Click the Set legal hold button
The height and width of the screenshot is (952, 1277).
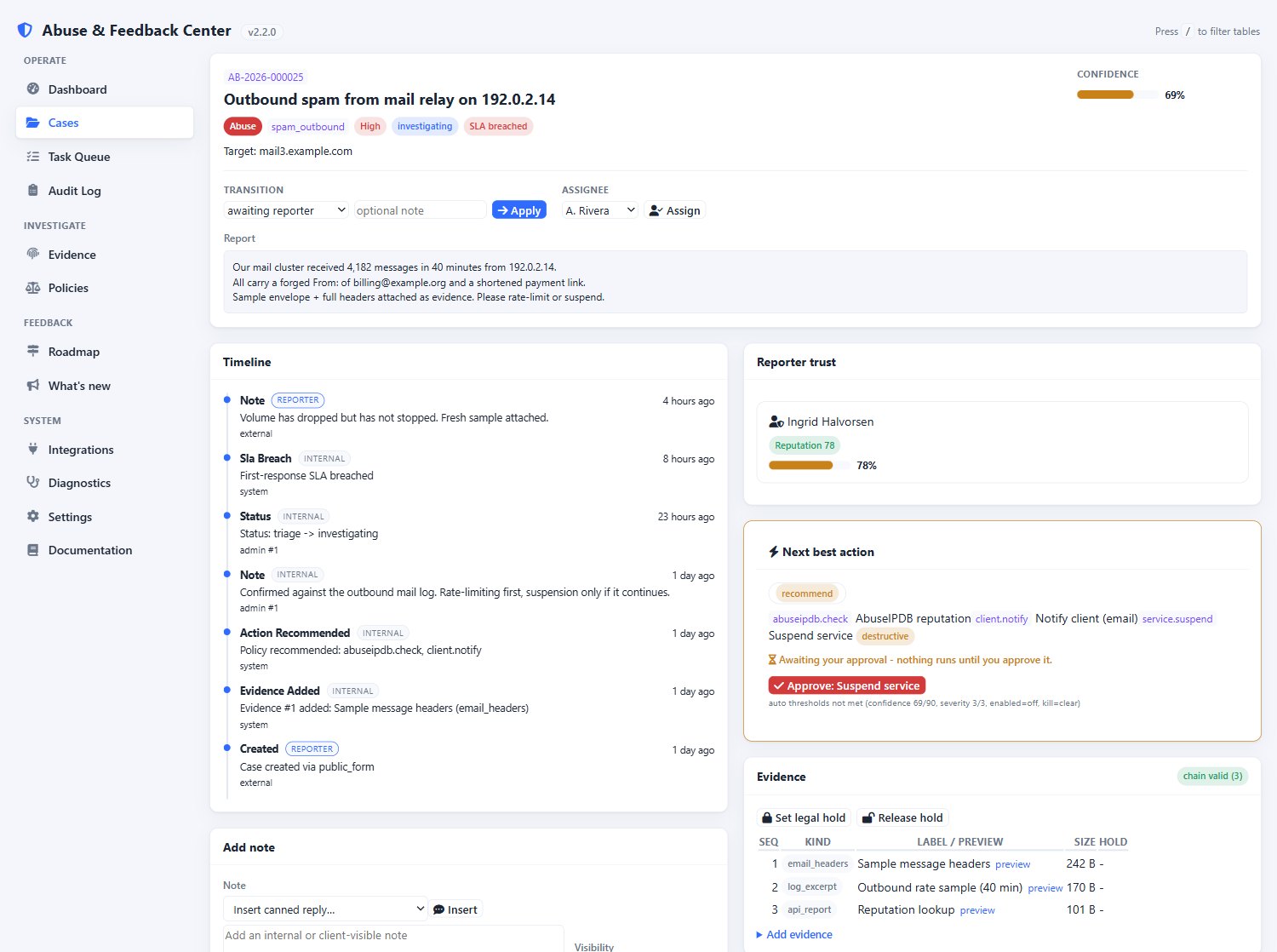tap(804, 817)
